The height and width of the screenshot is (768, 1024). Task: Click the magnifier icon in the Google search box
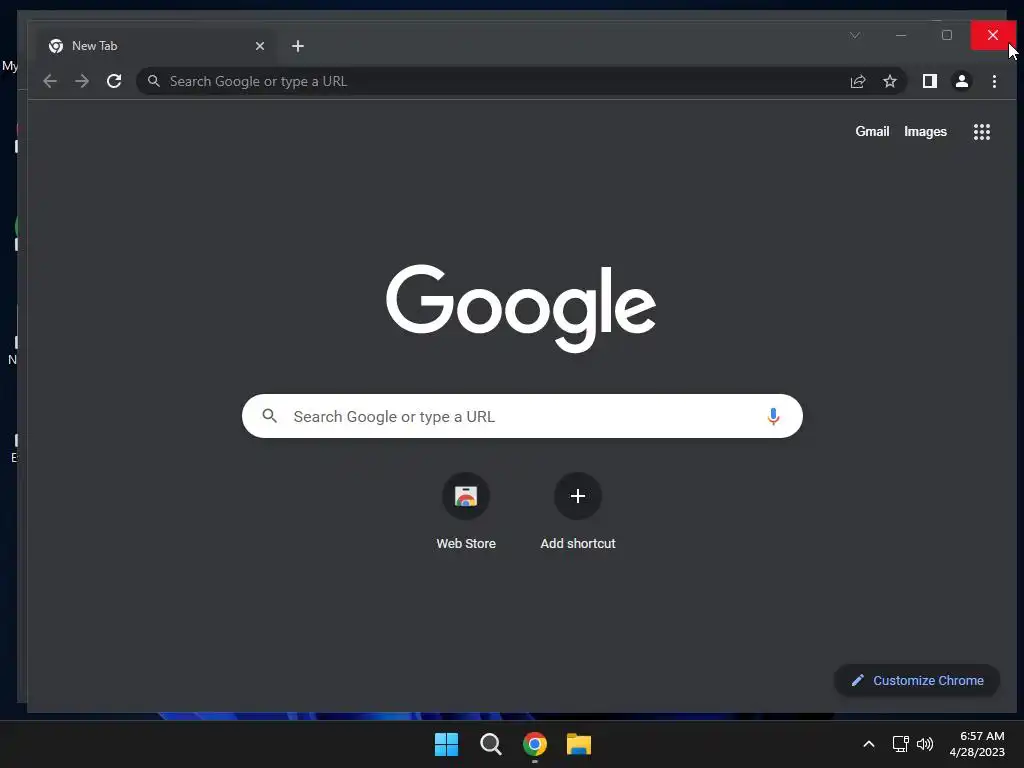pyautogui.click(x=269, y=415)
